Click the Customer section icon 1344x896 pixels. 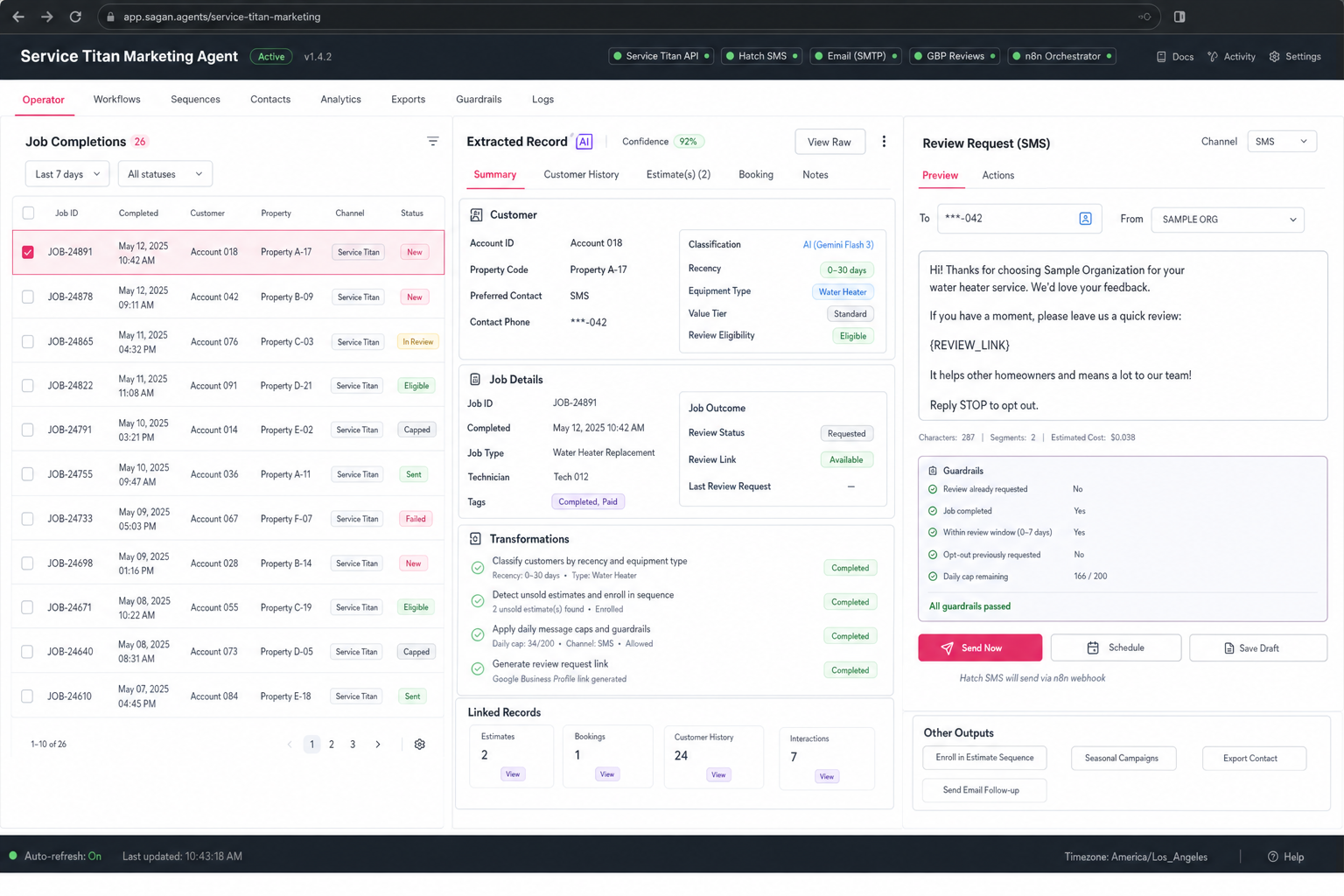pos(476,214)
